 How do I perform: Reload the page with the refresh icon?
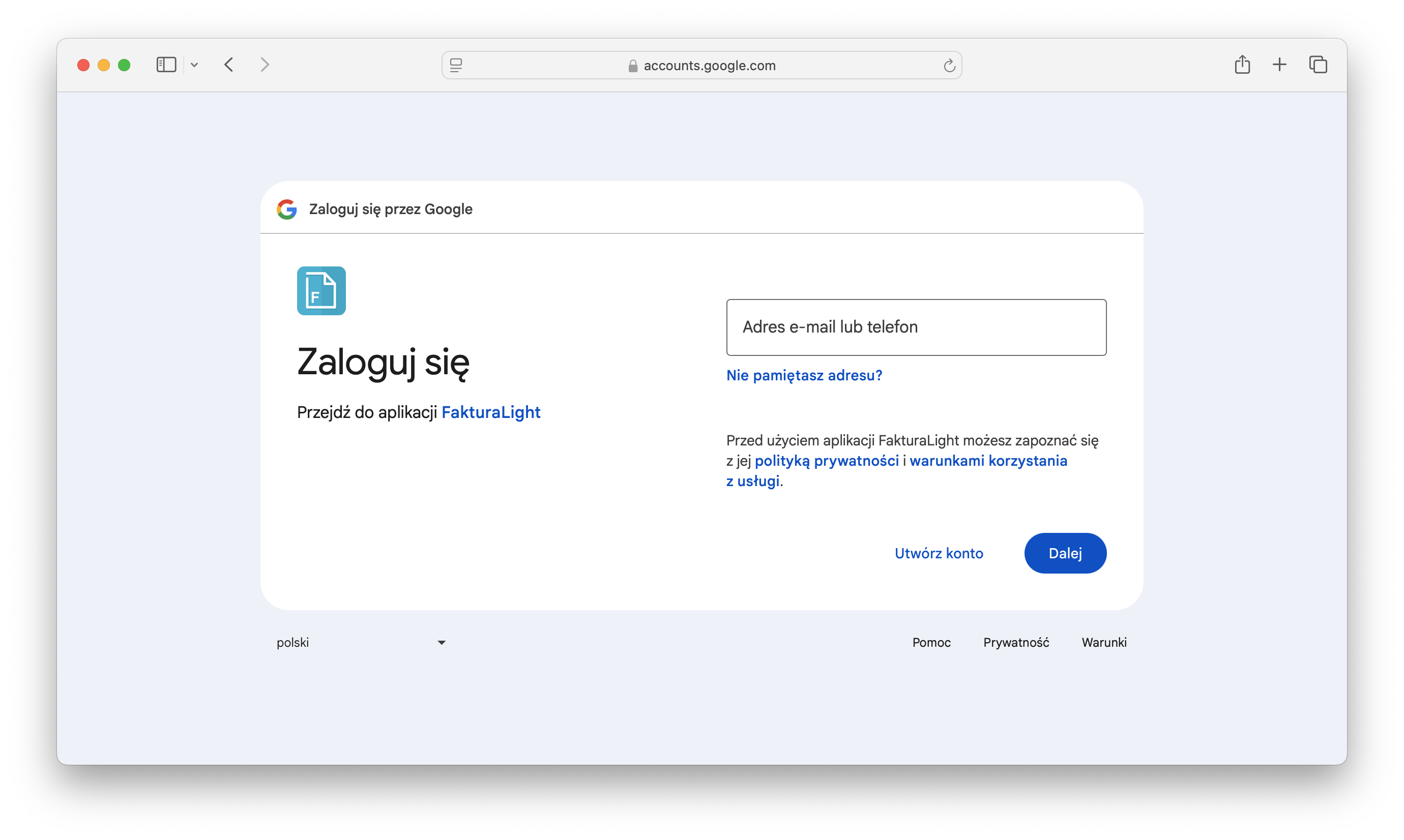[949, 66]
